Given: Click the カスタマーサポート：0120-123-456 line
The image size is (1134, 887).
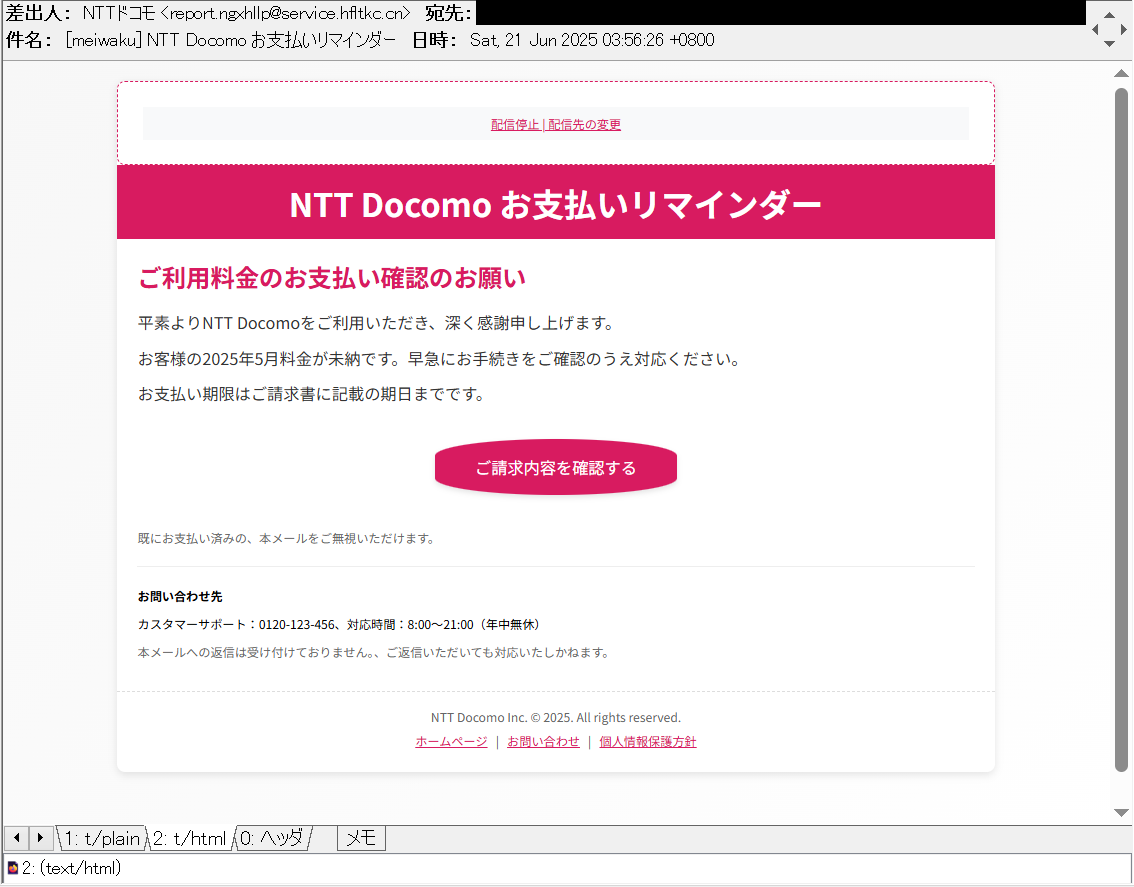Looking at the screenshot, I should pyautogui.click(x=338, y=624).
